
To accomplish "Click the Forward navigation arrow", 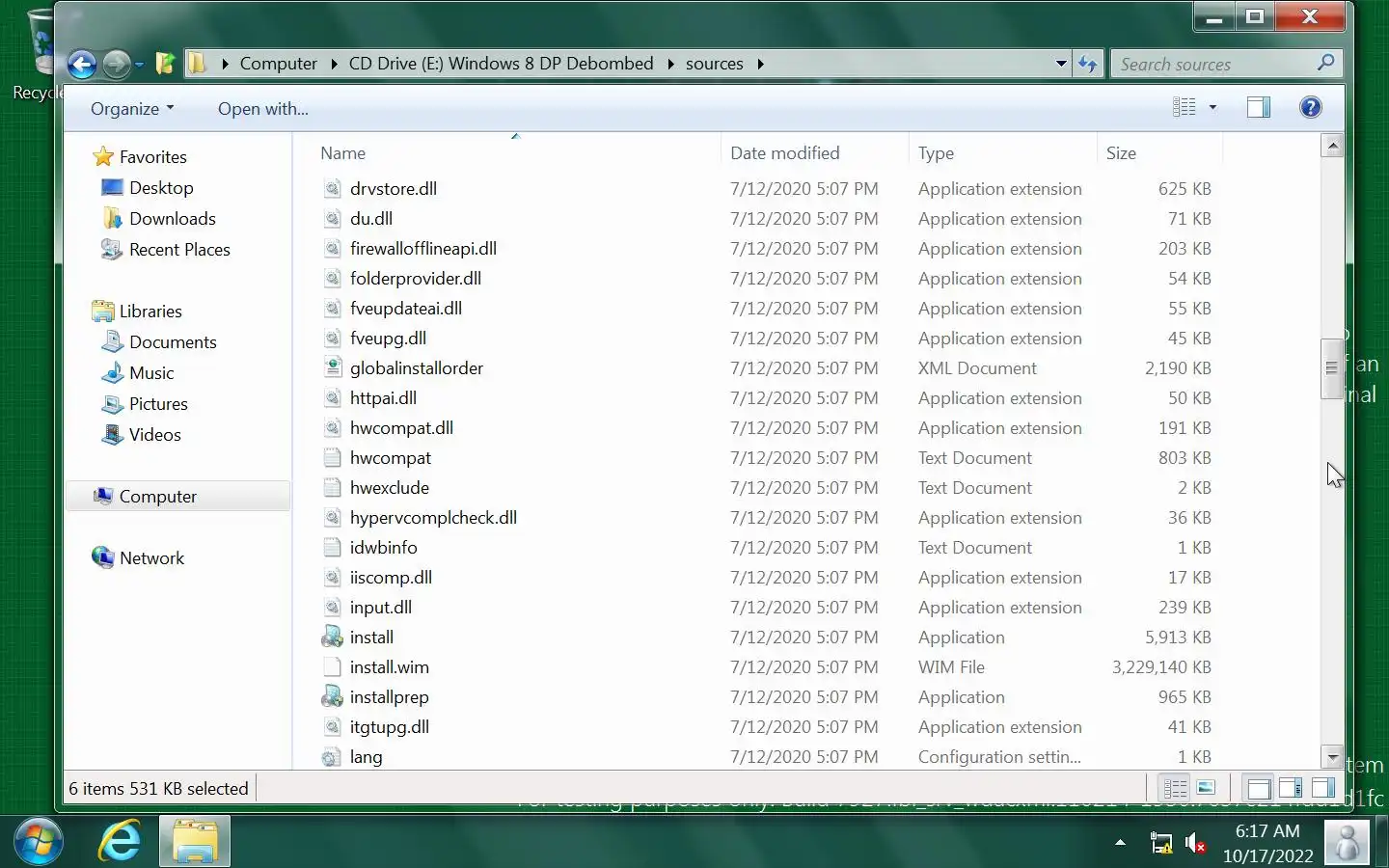I will 117,65.
